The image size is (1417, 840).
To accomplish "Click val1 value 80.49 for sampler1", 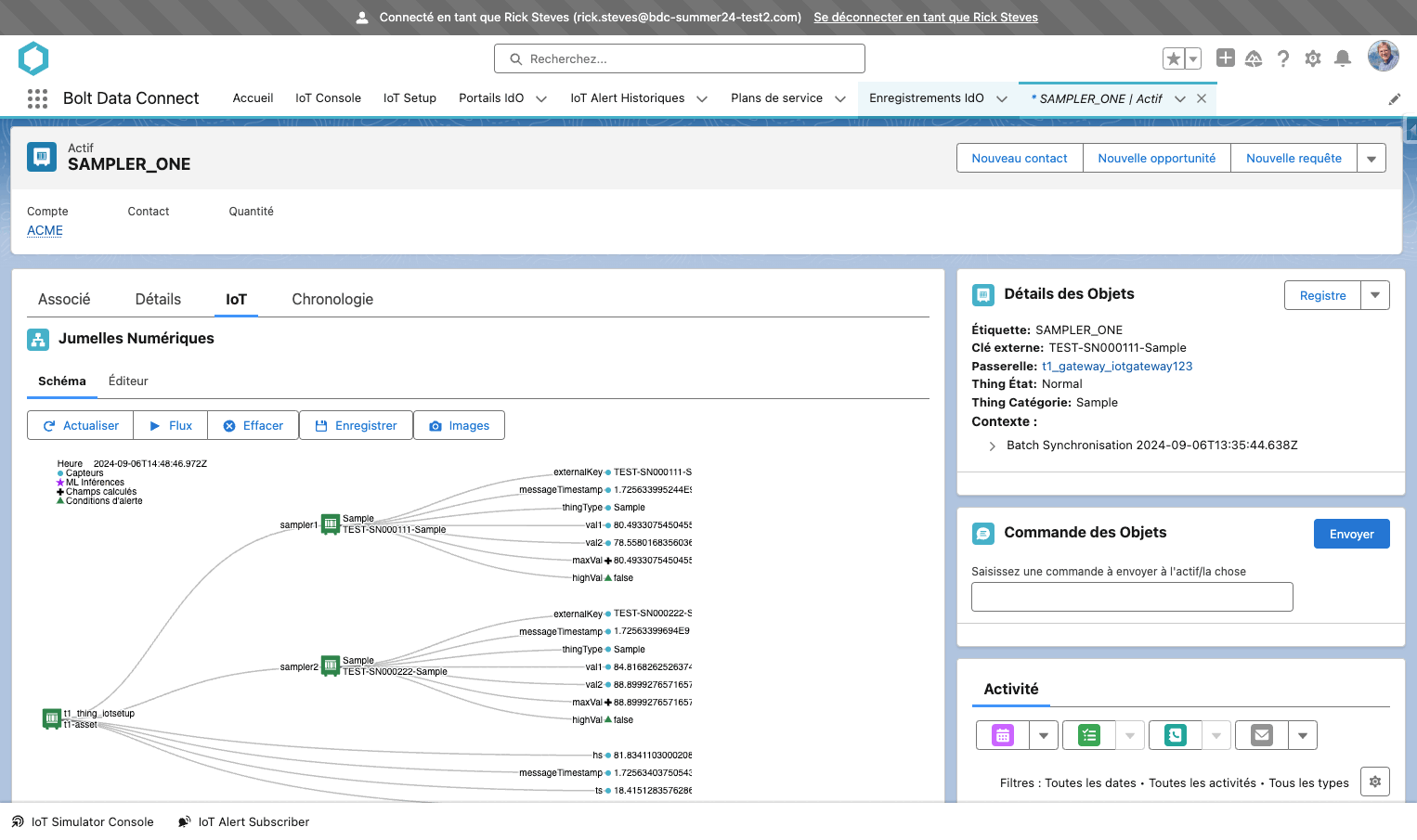I will click(653, 524).
